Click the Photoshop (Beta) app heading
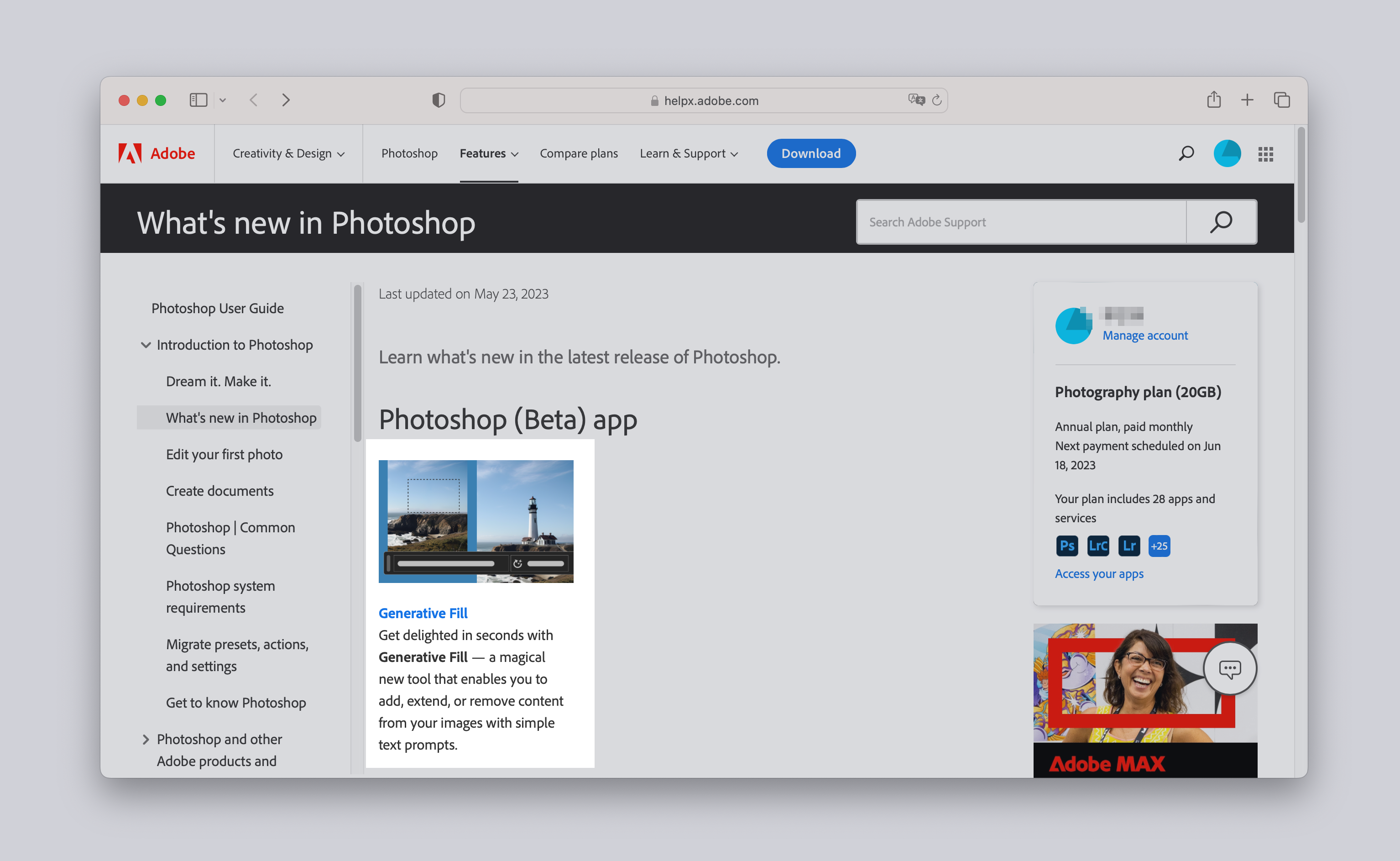The image size is (1400, 861). point(507,420)
